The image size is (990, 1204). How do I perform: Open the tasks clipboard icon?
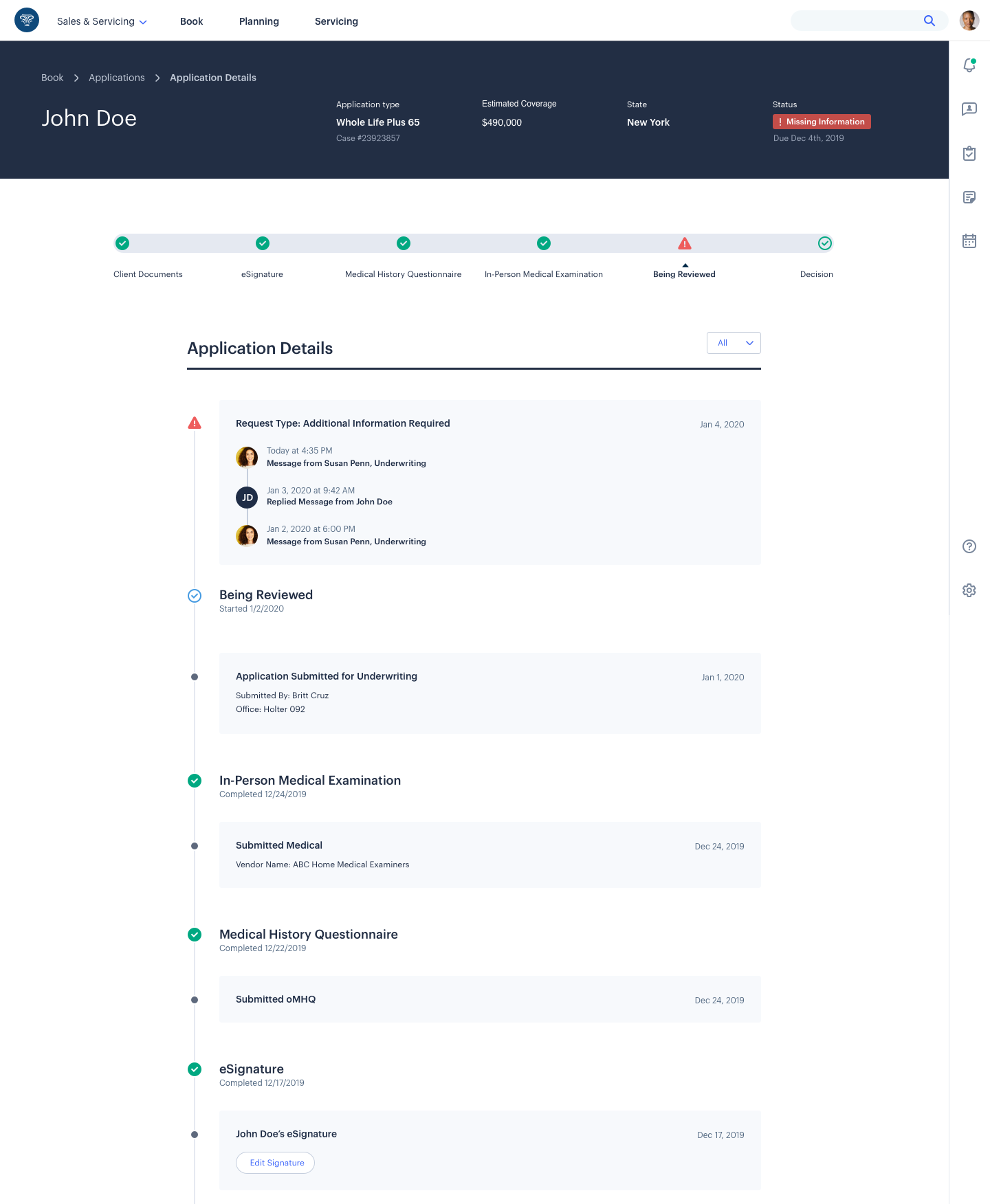click(969, 153)
